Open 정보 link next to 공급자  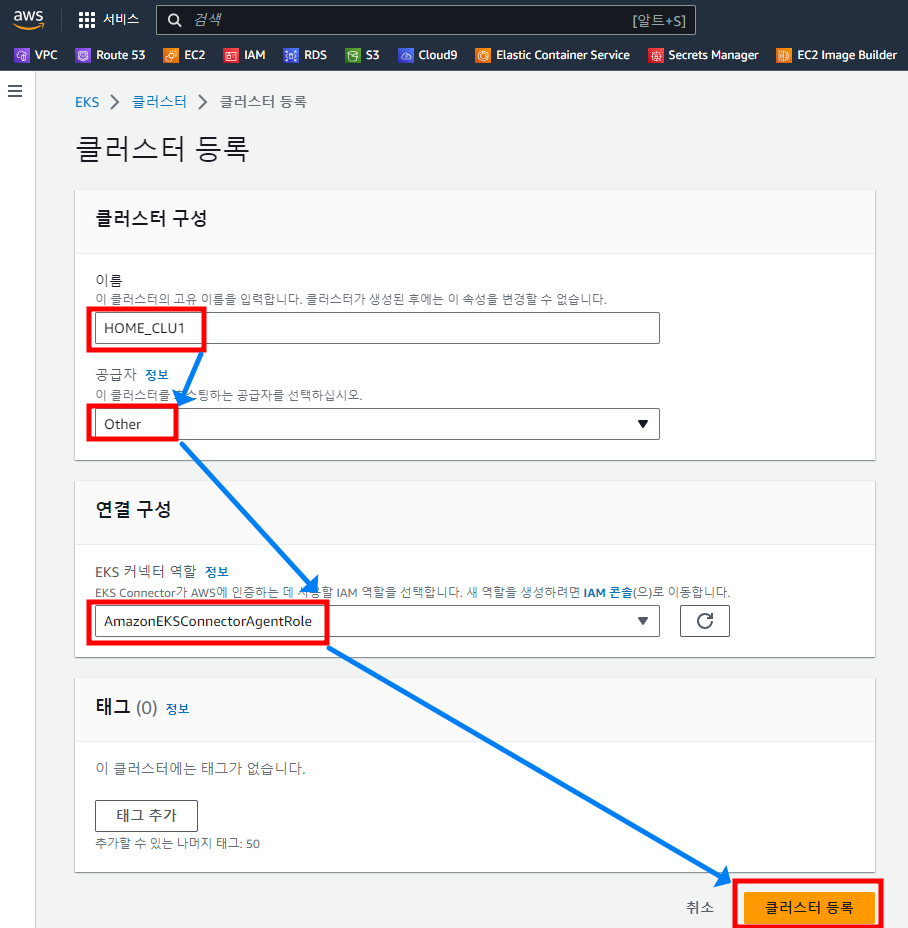[157, 375]
